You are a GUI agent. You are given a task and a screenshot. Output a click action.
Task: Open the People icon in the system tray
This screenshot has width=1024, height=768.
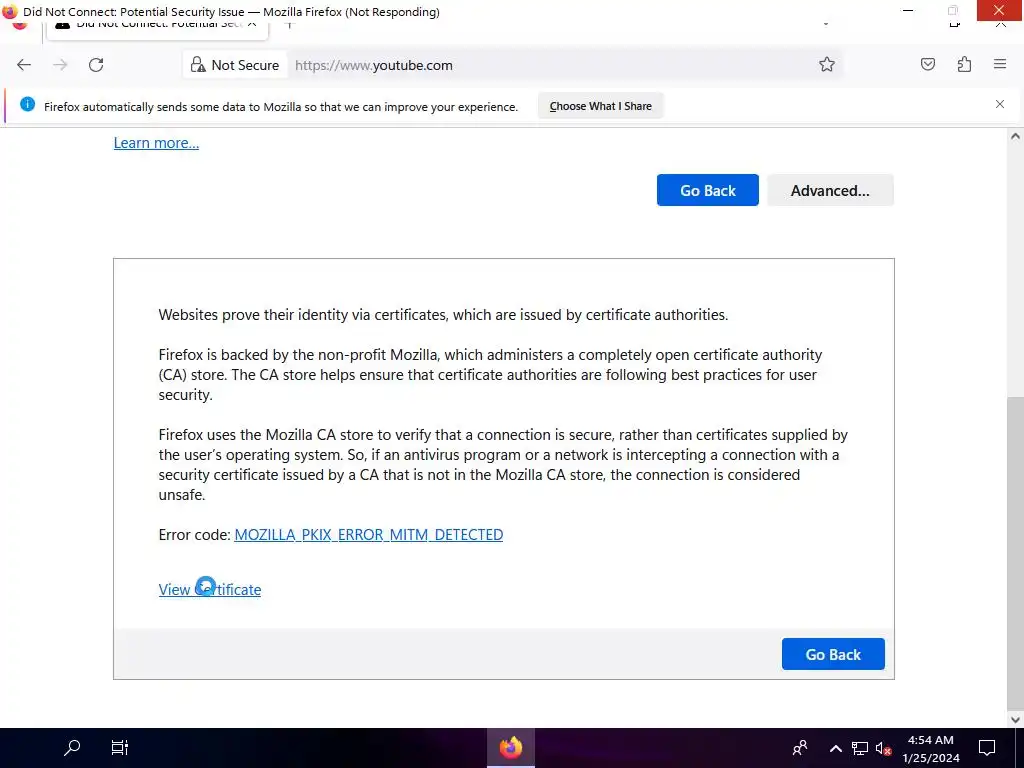tap(800, 748)
